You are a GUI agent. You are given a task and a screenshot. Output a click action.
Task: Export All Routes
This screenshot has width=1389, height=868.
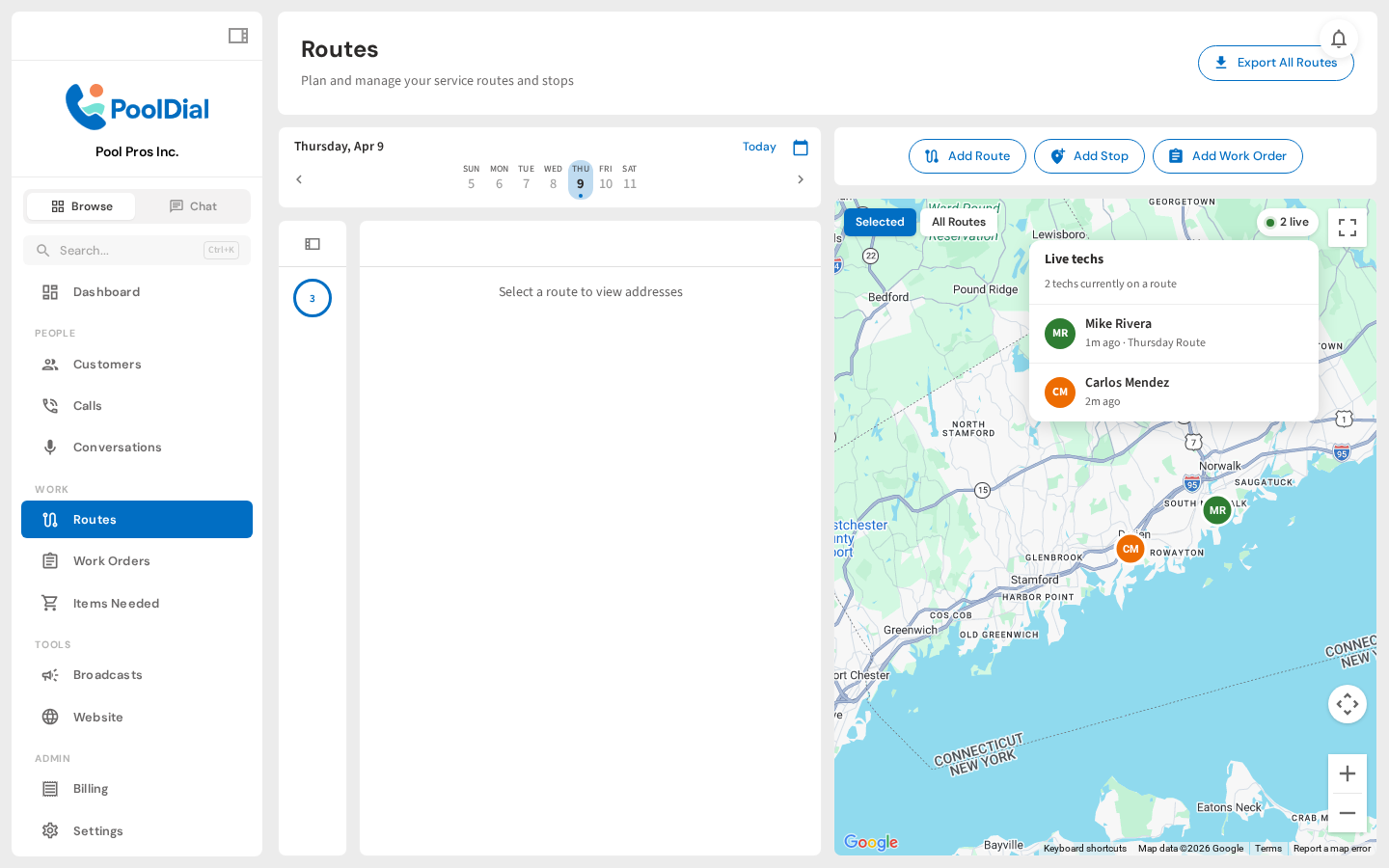(x=1275, y=63)
